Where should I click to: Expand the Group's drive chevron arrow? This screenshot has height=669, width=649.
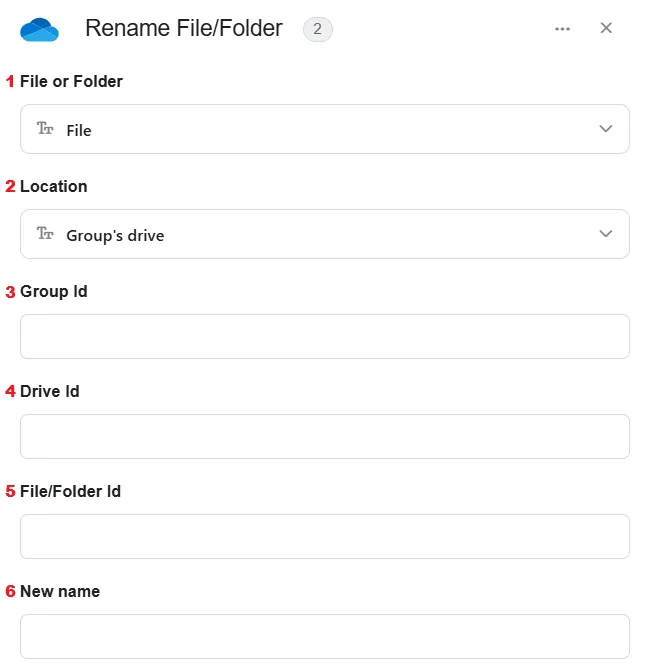coord(605,234)
